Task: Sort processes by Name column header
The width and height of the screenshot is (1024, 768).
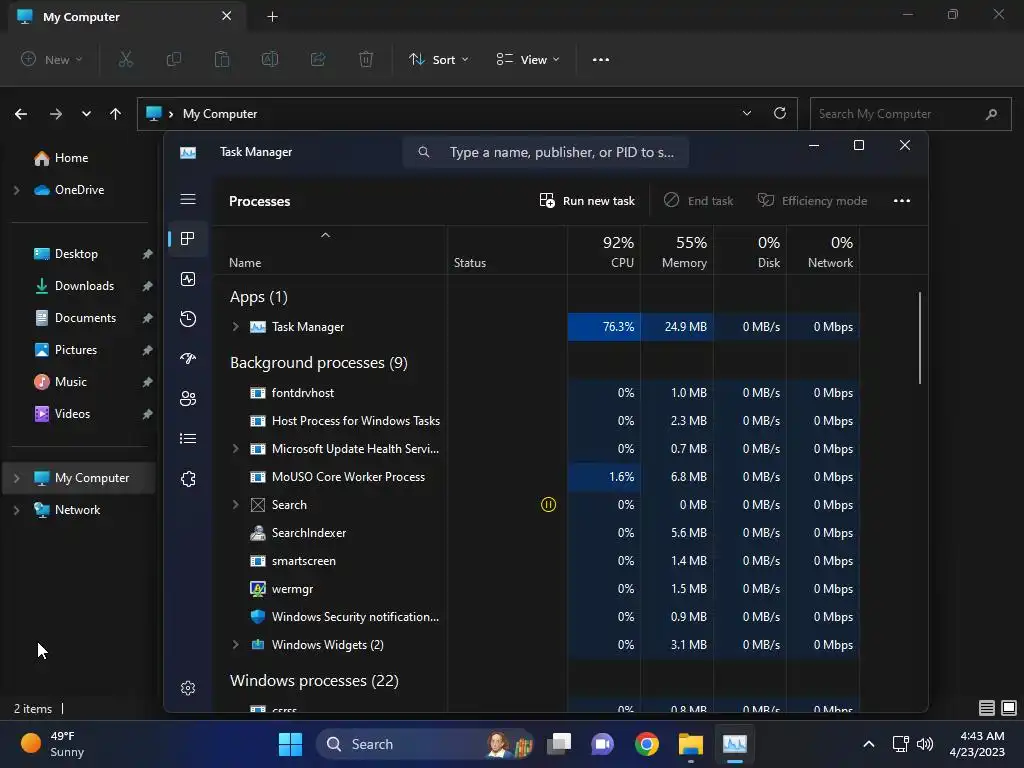Action: coord(330,251)
